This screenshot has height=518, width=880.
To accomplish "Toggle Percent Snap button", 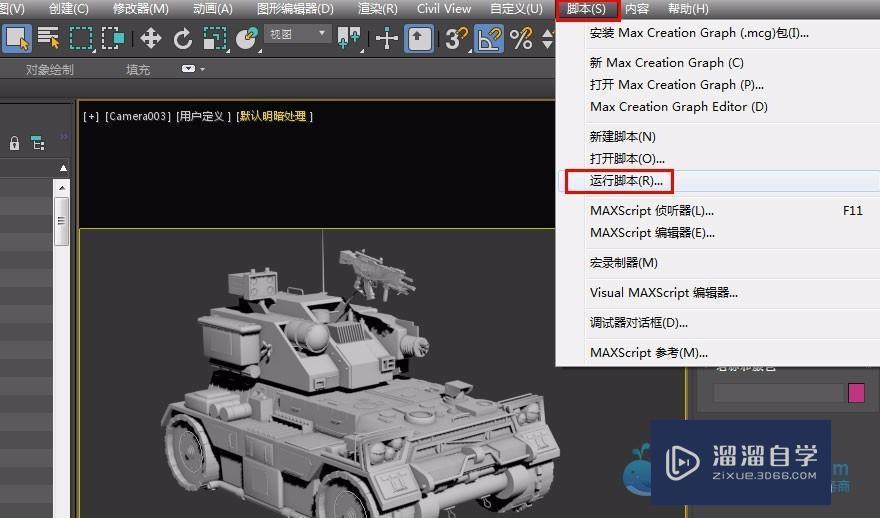I will (521, 39).
